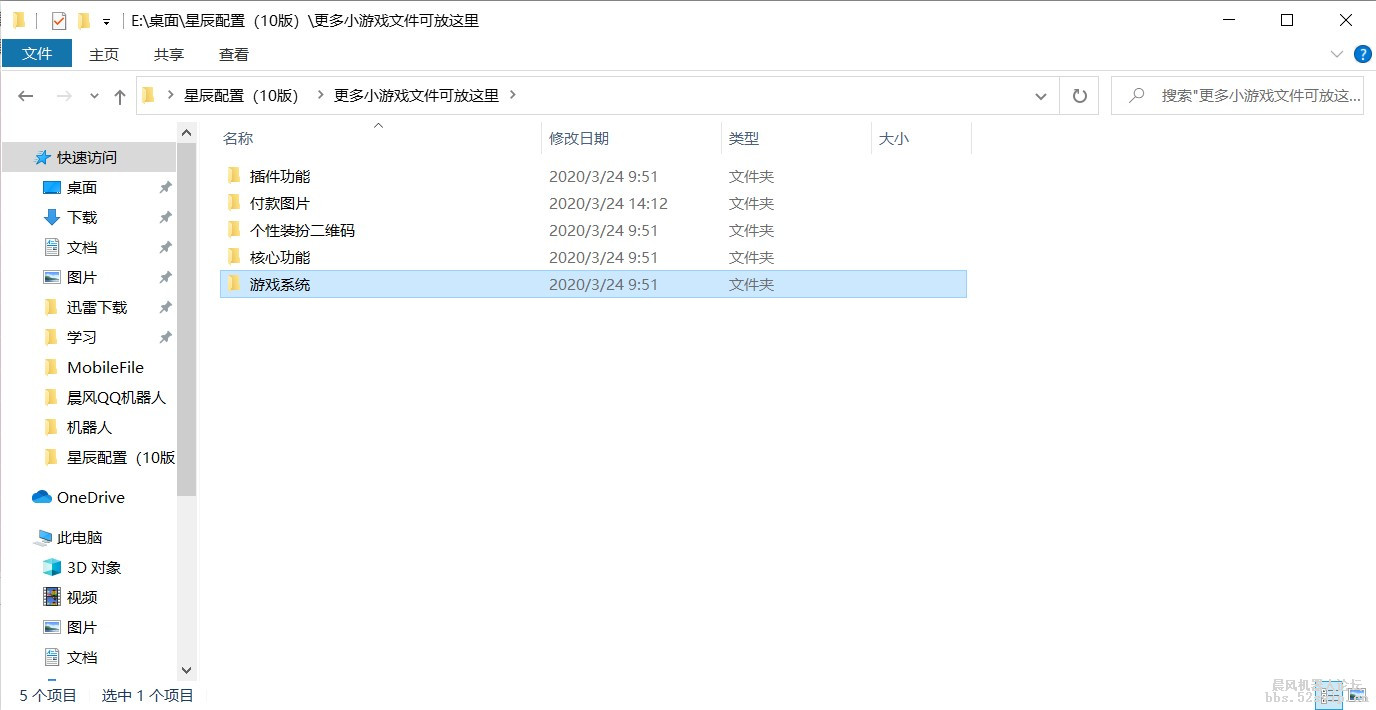Click the Up one level arrow
Image resolution: width=1376 pixels, height=710 pixels.
119,95
